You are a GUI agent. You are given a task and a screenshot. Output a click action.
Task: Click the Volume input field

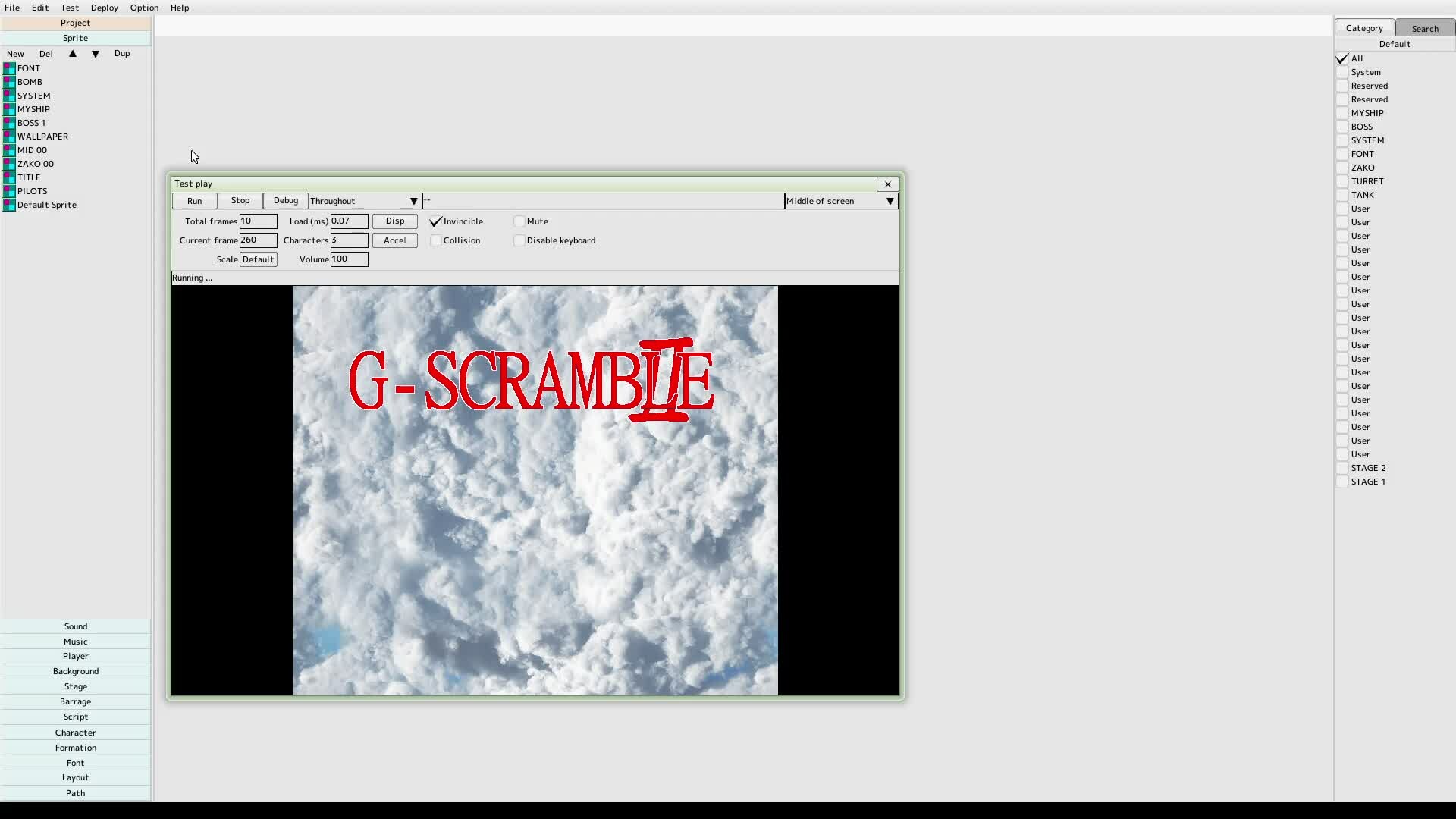tap(349, 259)
